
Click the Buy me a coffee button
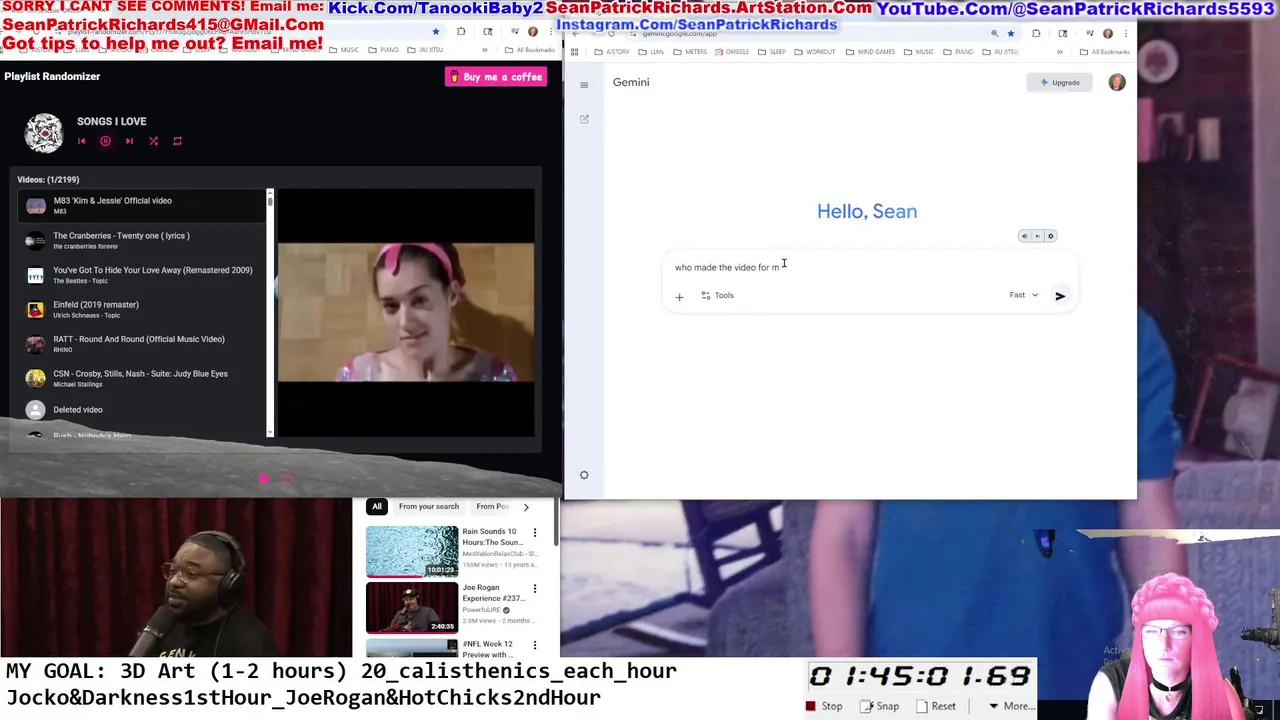pos(496,77)
